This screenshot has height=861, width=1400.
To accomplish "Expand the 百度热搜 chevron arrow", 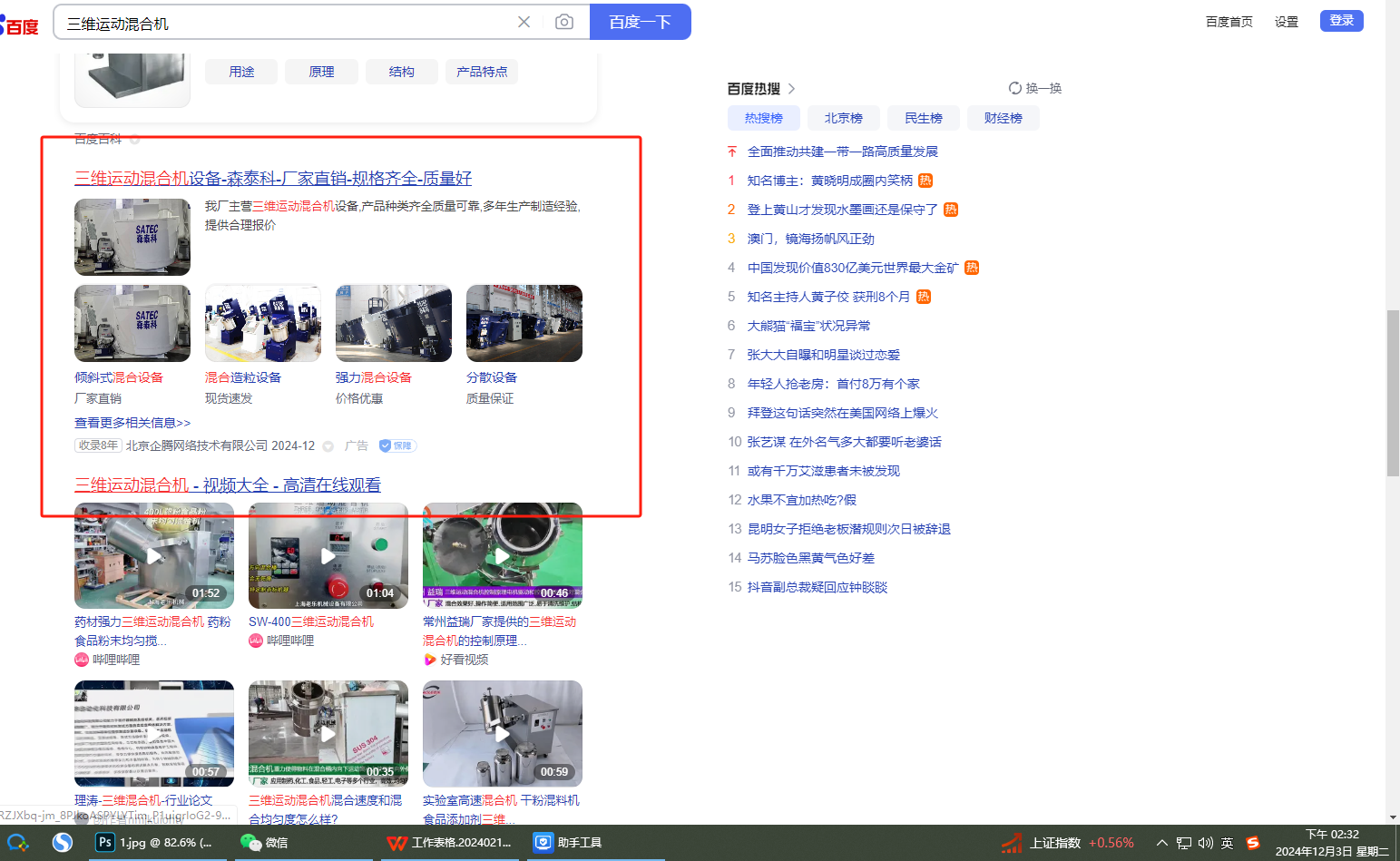I will pos(792,88).
